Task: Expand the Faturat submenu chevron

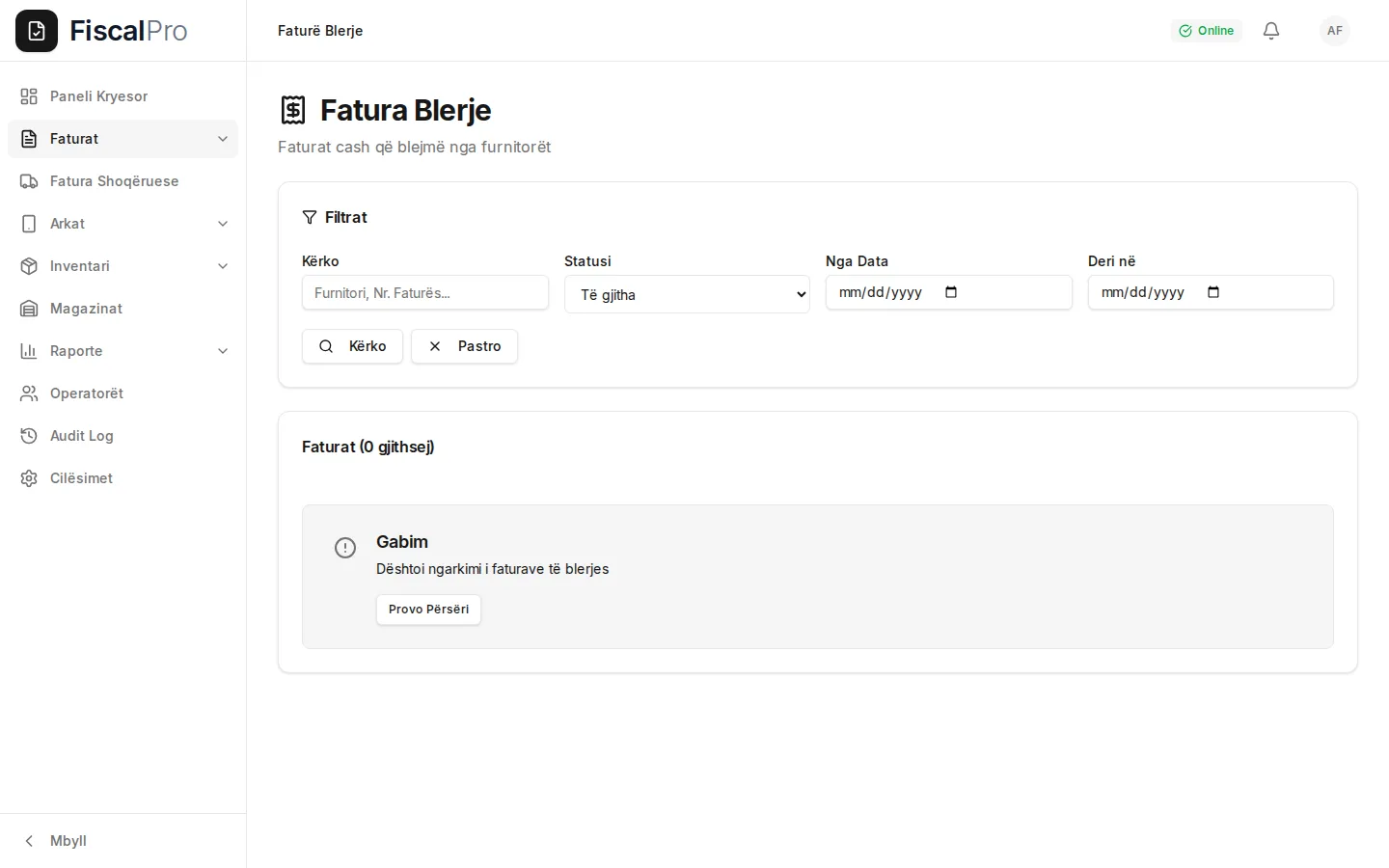Action: tap(223, 139)
